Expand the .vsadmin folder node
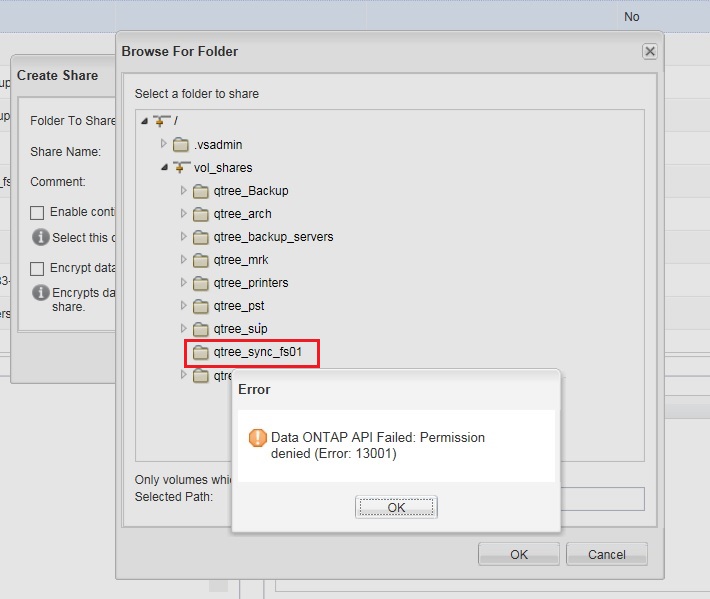This screenshot has width=710, height=599. pos(164,145)
